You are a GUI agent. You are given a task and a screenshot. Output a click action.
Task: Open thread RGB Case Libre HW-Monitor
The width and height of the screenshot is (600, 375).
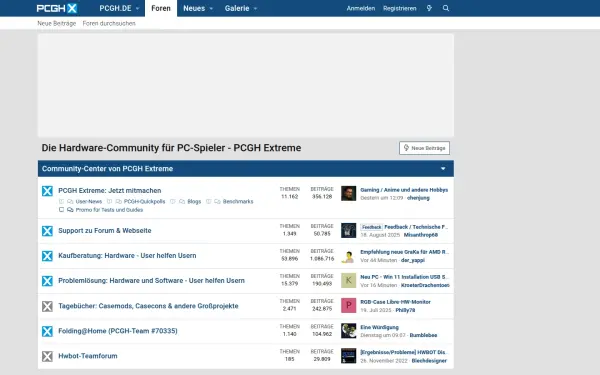395,302
